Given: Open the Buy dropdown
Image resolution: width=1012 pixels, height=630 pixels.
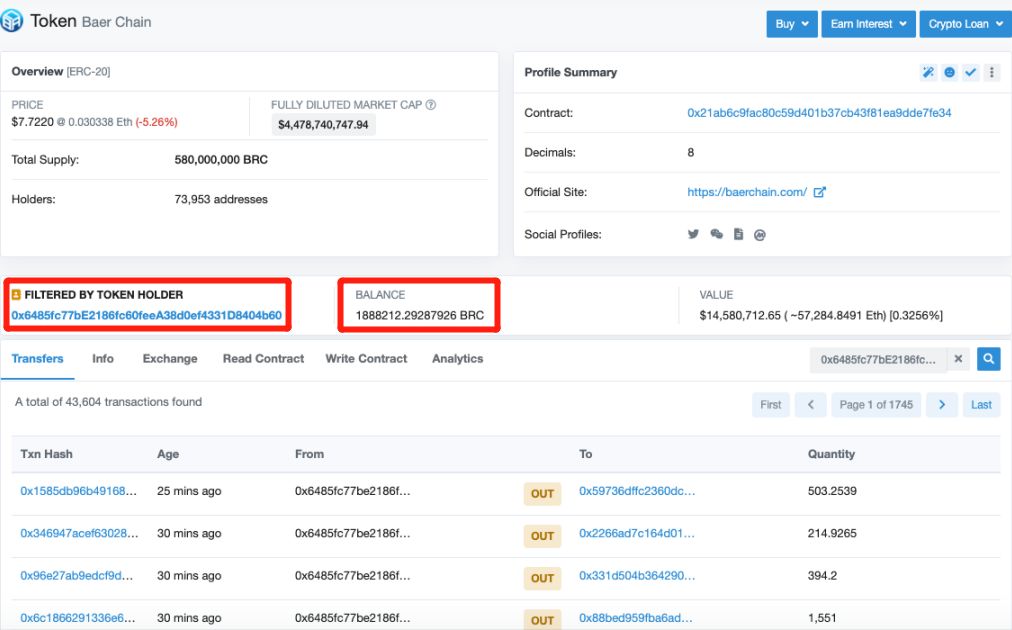Looking at the screenshot, I should (x=792, y=24).
